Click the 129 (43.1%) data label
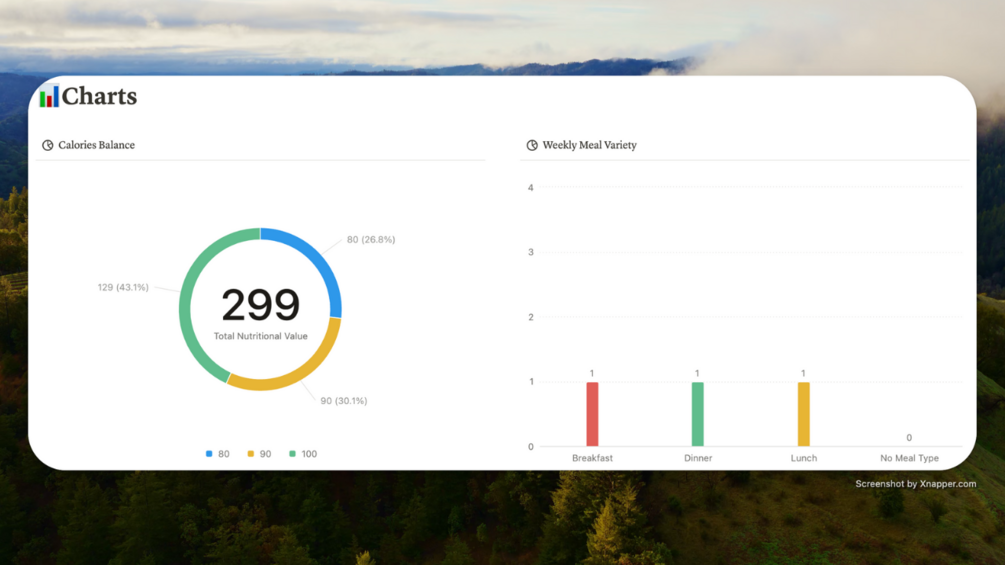 coord(123,288)
